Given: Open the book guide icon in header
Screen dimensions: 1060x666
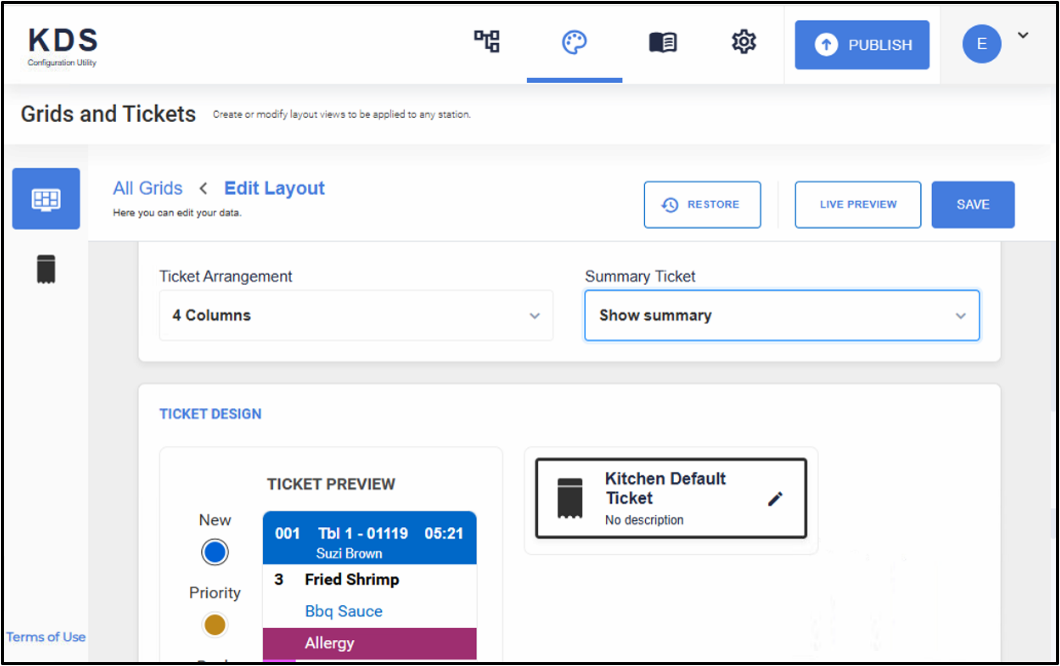Looking at the screenshot, I should click(x=662, y=43).
